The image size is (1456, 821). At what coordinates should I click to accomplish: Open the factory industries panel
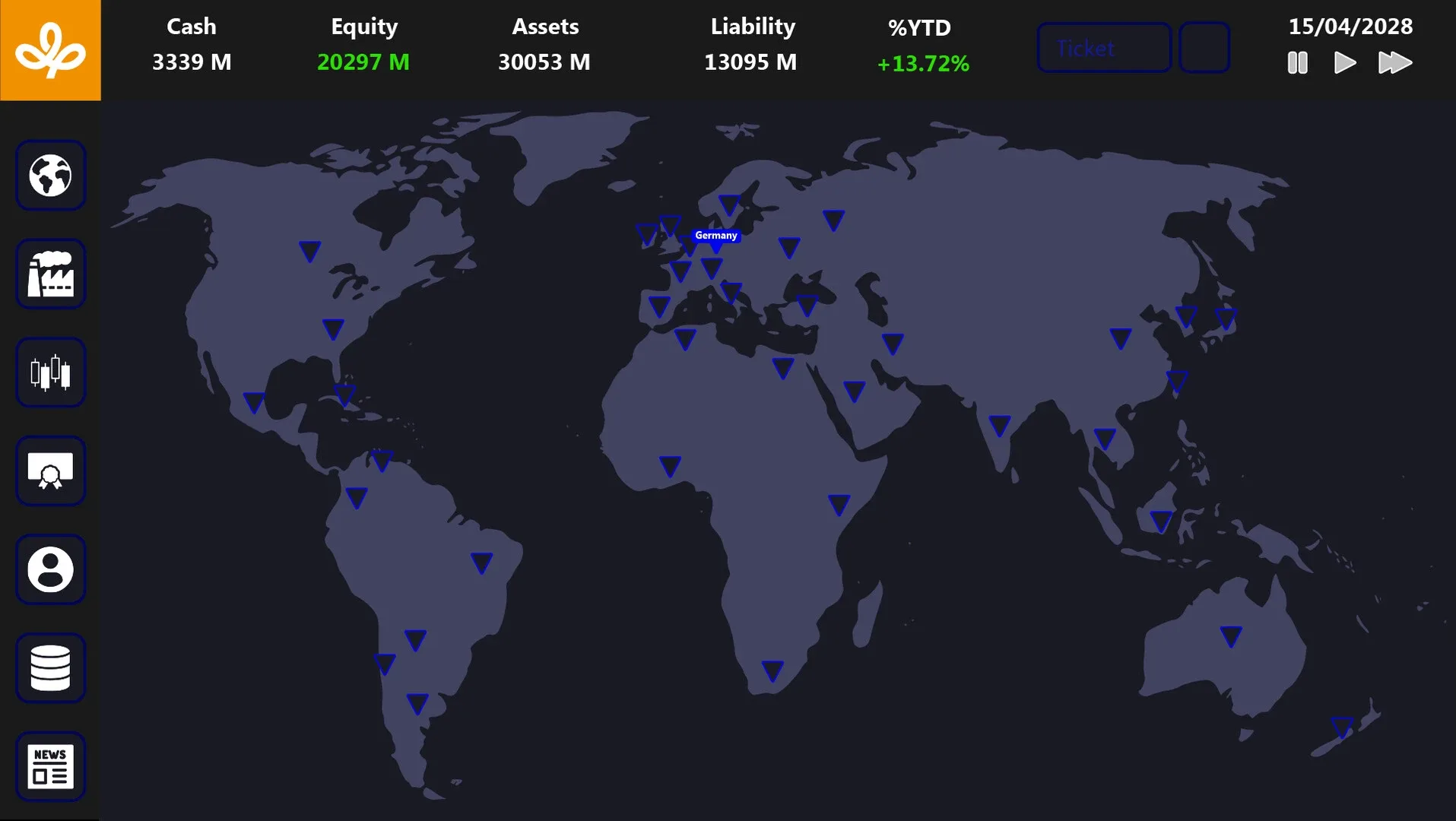(x=50, y=274)
